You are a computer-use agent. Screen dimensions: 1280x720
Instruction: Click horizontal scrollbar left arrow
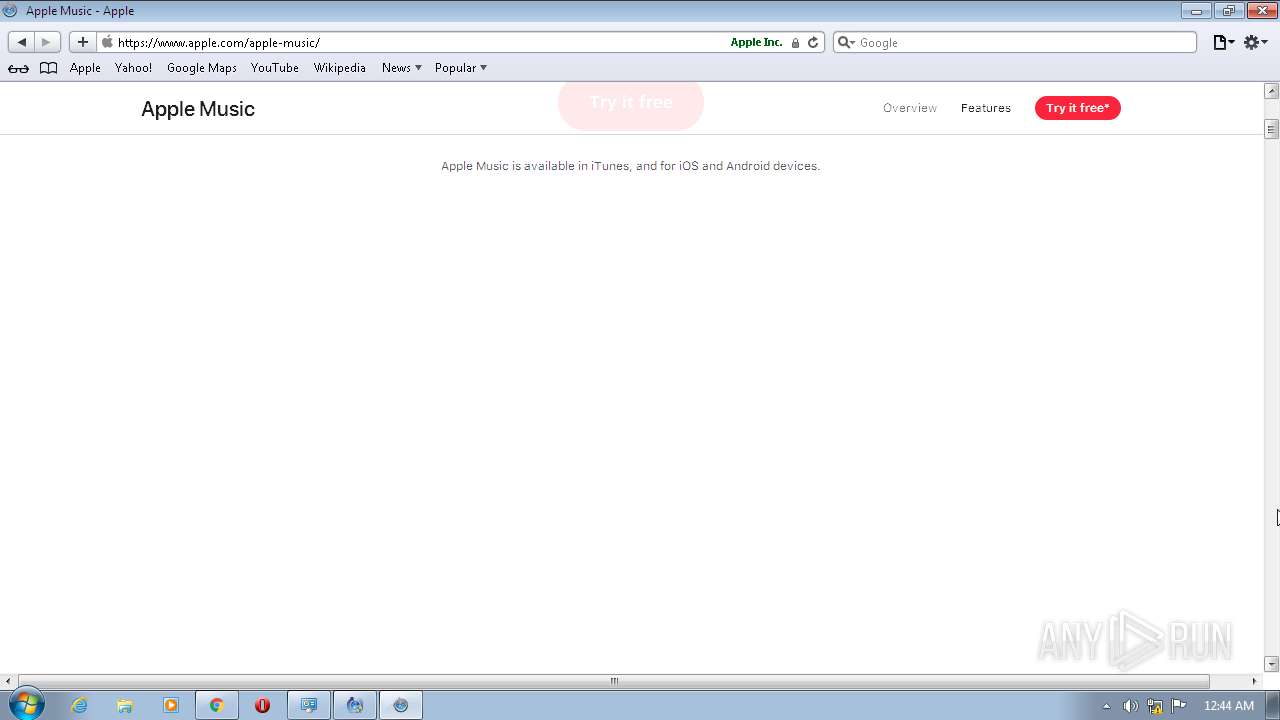click(8, 681)
